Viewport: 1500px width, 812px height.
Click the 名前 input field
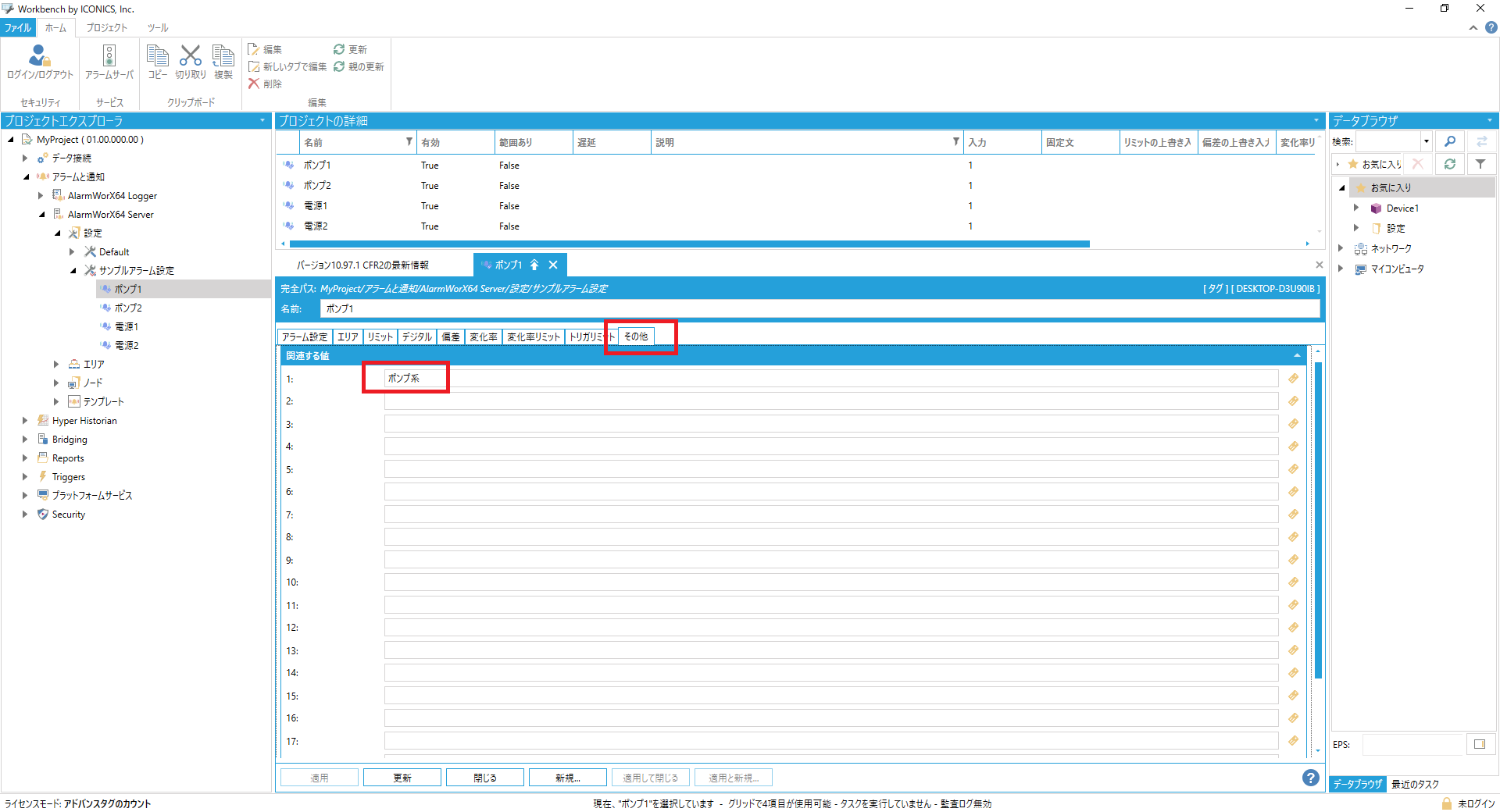(820, 308)
